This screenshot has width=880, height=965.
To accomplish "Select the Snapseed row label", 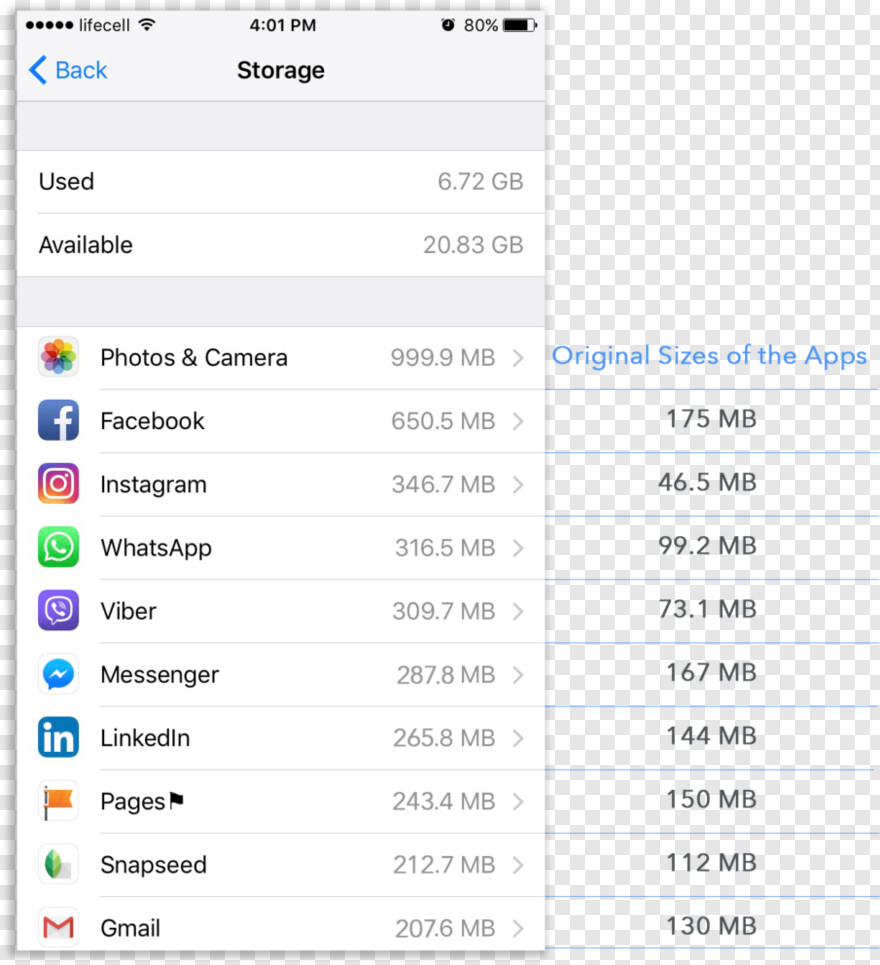I will tap(153, 865).
